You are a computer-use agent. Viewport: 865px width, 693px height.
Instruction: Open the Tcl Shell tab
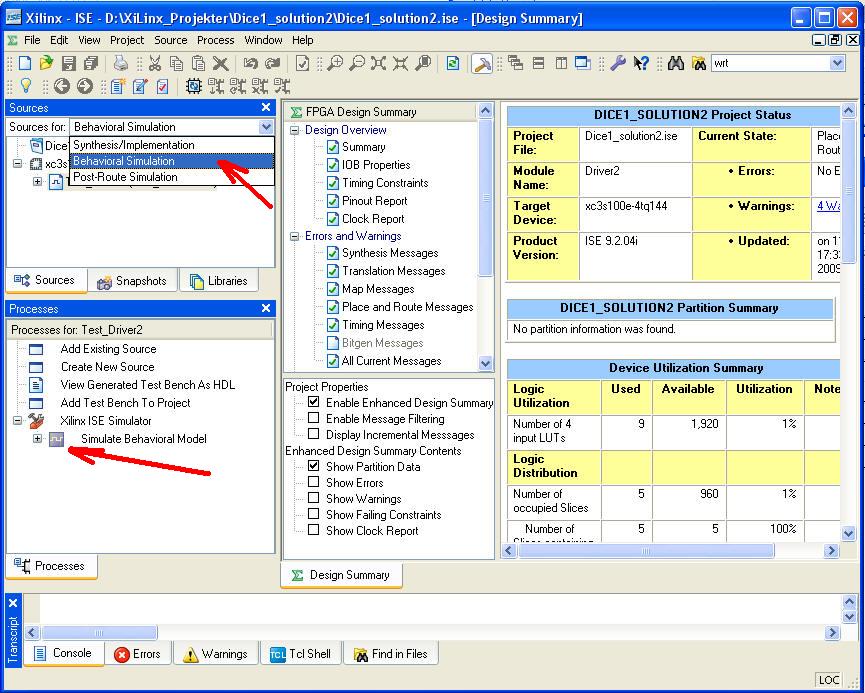pyautogui.click(x=301, y=654)
